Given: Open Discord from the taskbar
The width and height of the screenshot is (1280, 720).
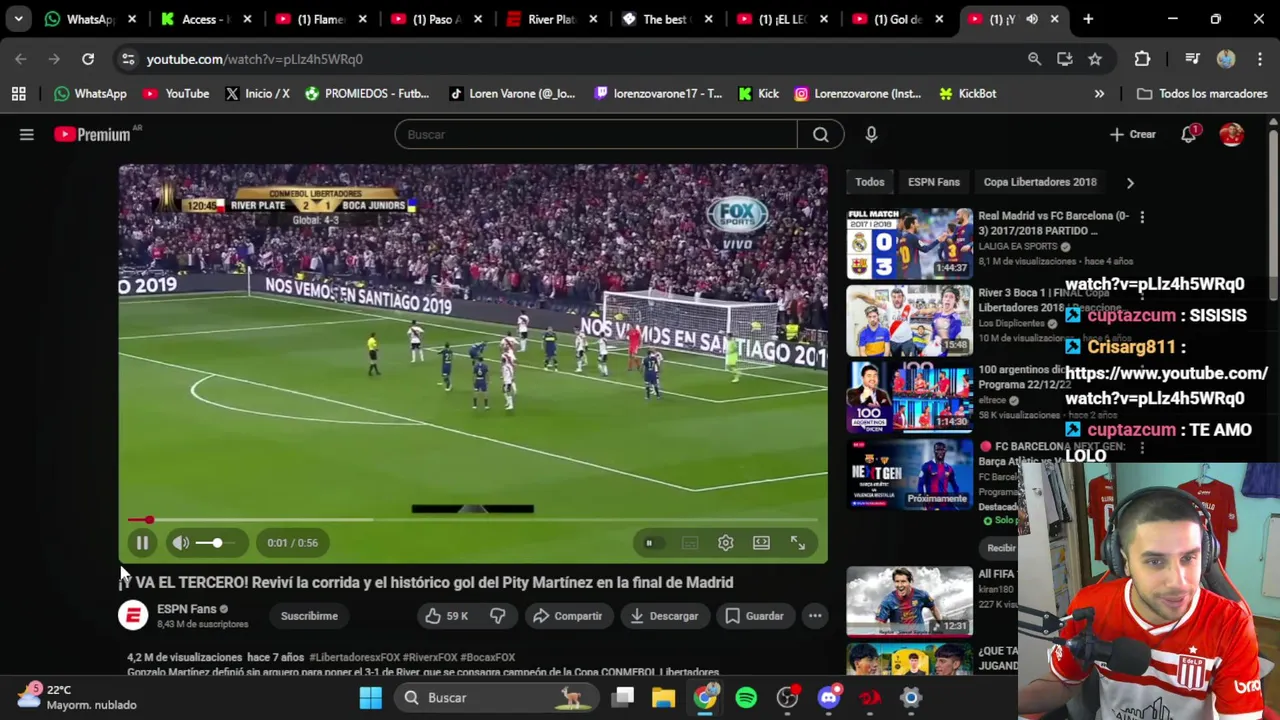Looking at the screenshot, I should (828, 698).
